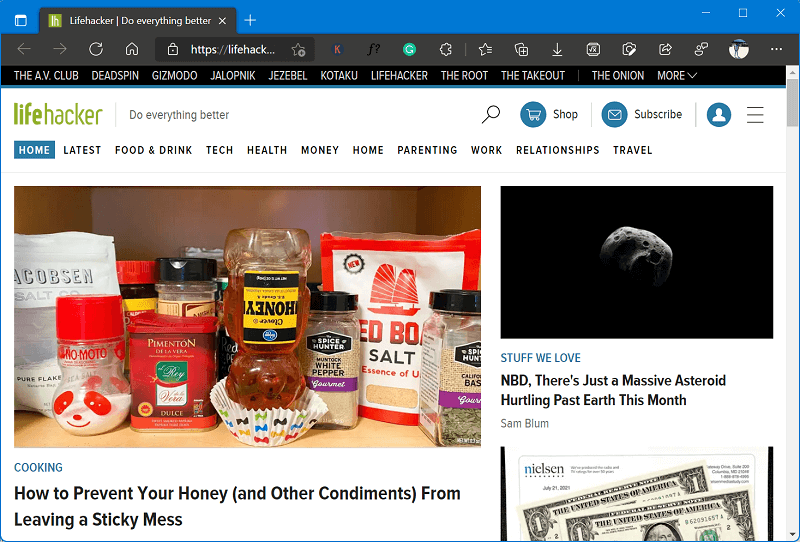The image size is (800, 542).
Task: Open the Collections icon
Action: pos(521,49)
